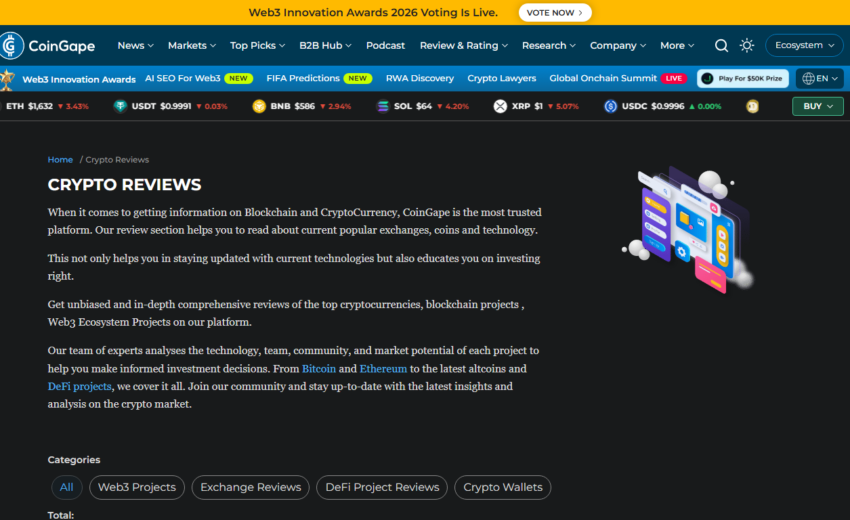Viewport: 850px width, 520px height.
Task: Open the BUY dropdown button
Action: point(817,106)
